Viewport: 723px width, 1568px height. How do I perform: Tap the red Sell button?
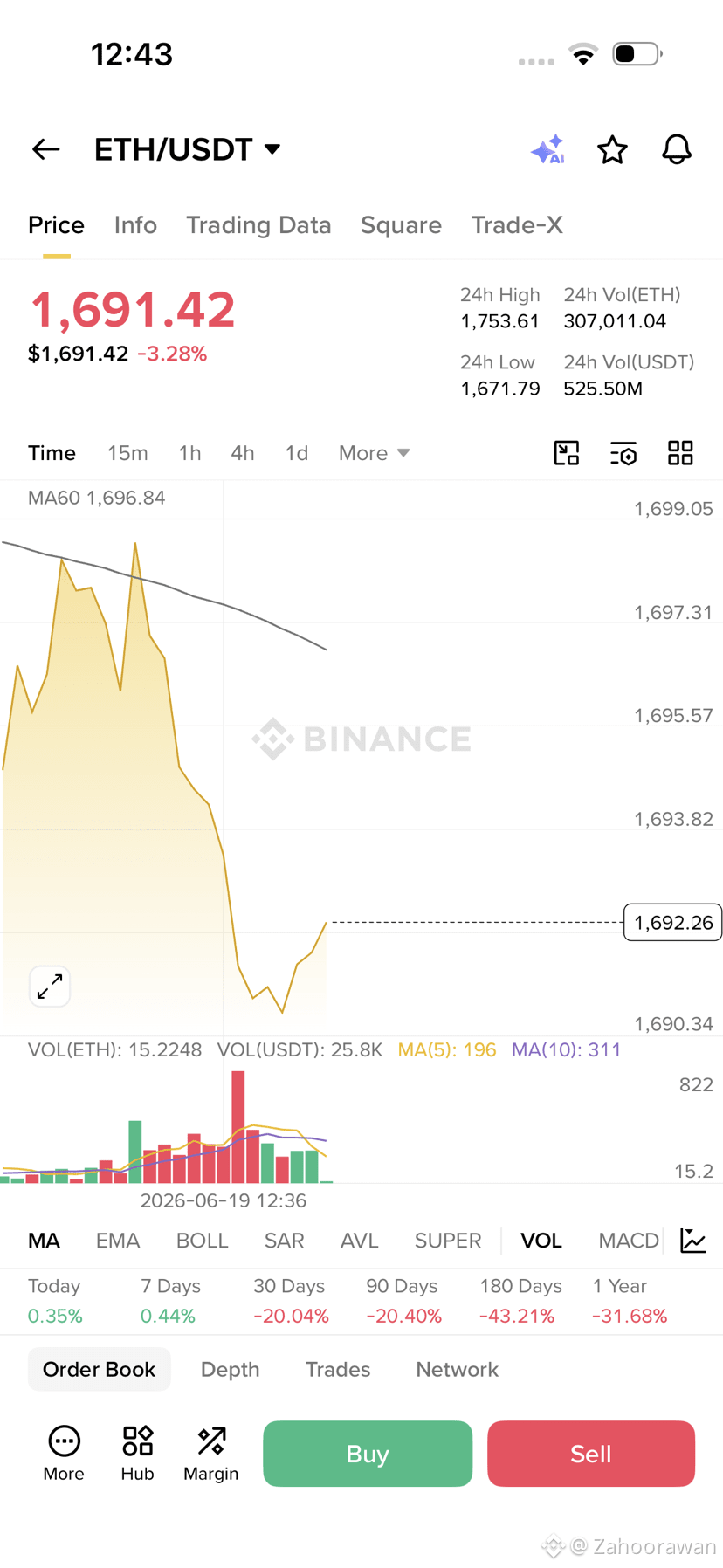tap(591, 1454)
